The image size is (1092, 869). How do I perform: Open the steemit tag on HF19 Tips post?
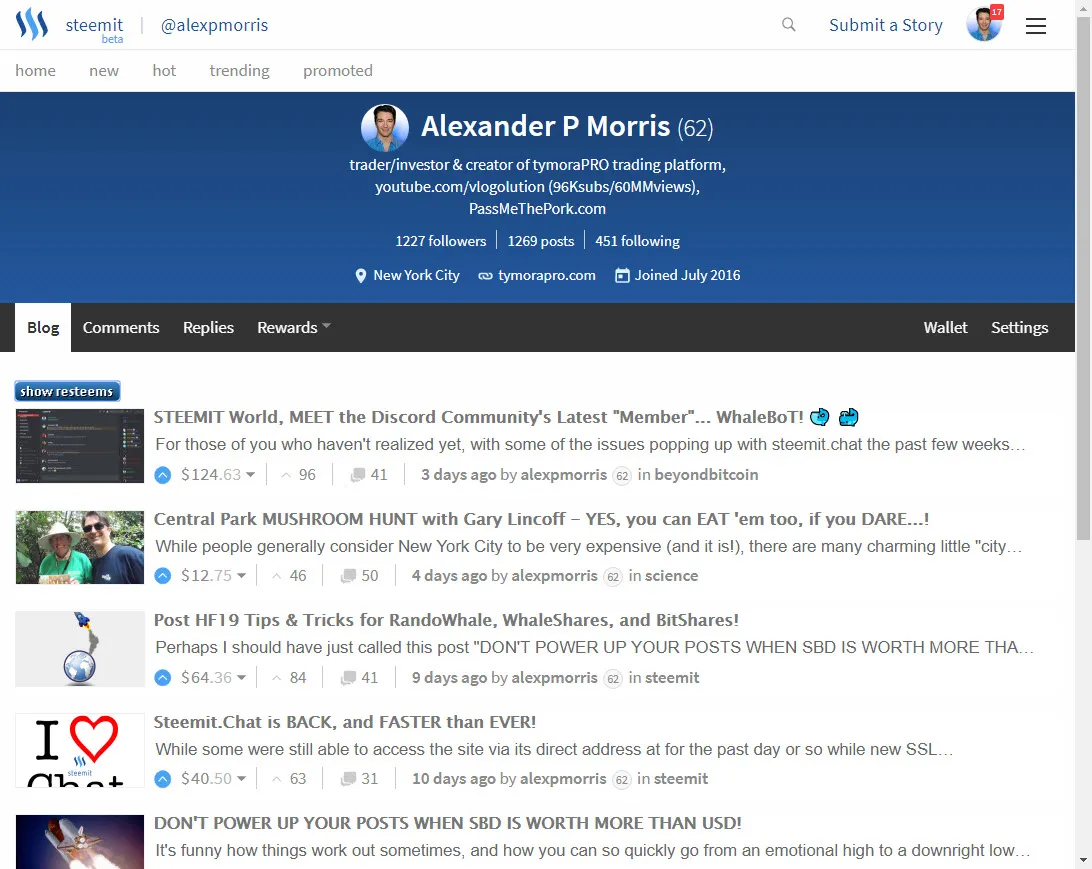[x=672, y=678]
